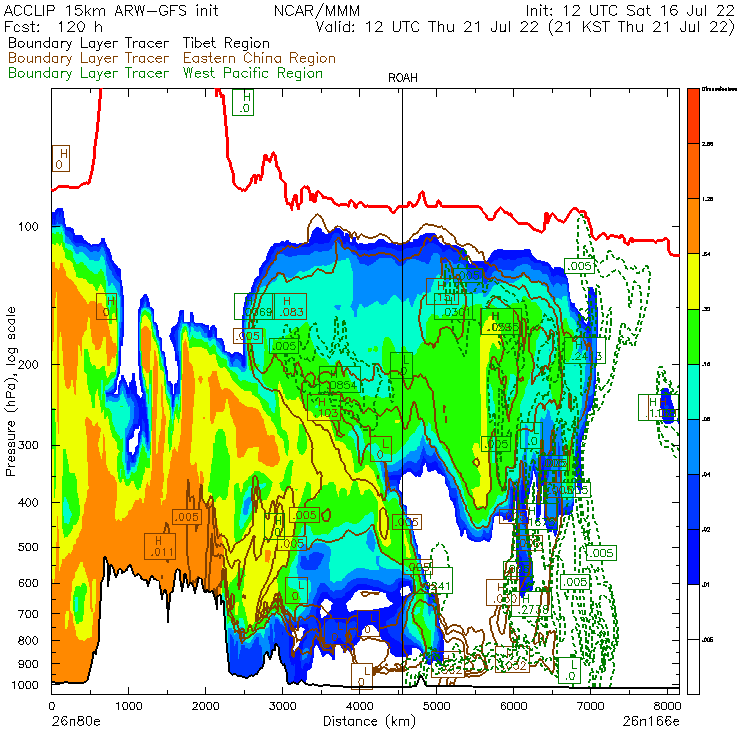Viewport: 740px width, 740px height.
Task: Select the 'Init: 12 UTC Sat 16 Jul 22' text
Action: pyautogui.click(x=630, y=11)
